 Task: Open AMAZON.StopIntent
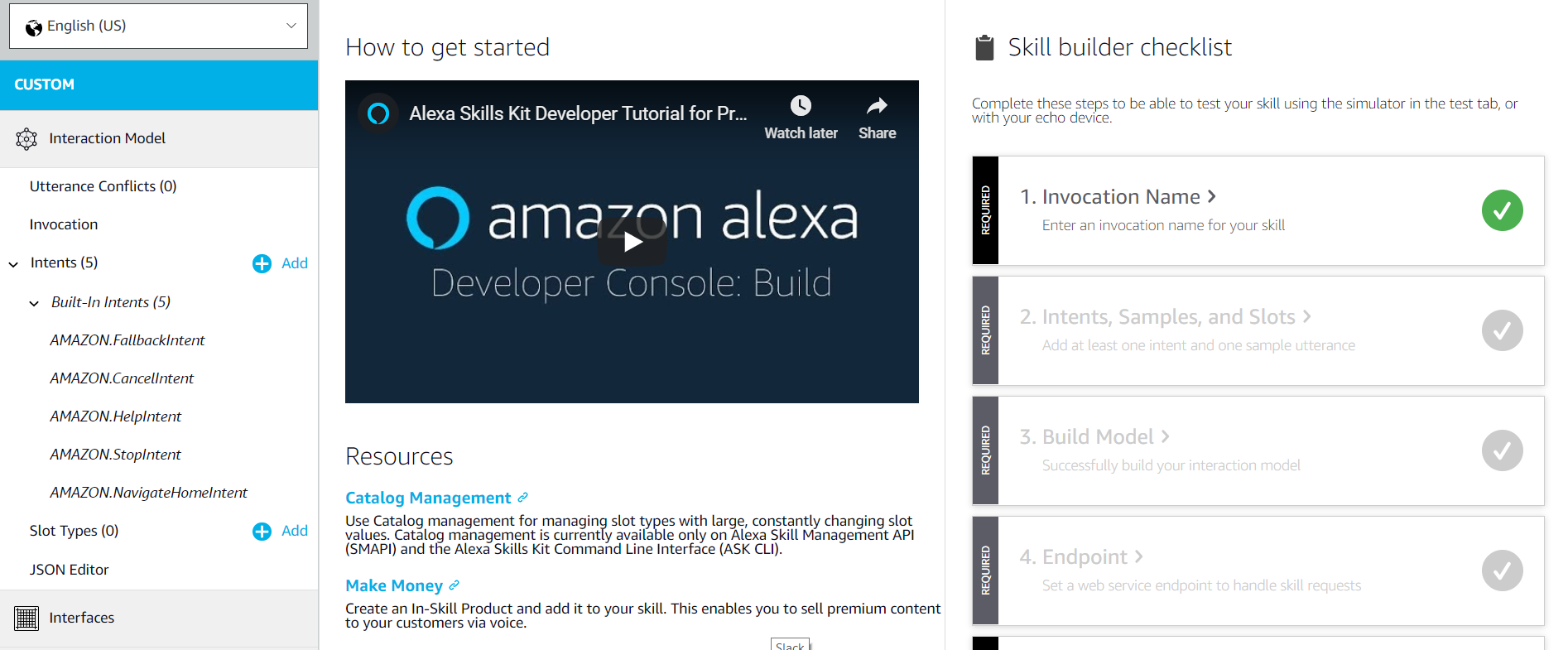[115, 455]
